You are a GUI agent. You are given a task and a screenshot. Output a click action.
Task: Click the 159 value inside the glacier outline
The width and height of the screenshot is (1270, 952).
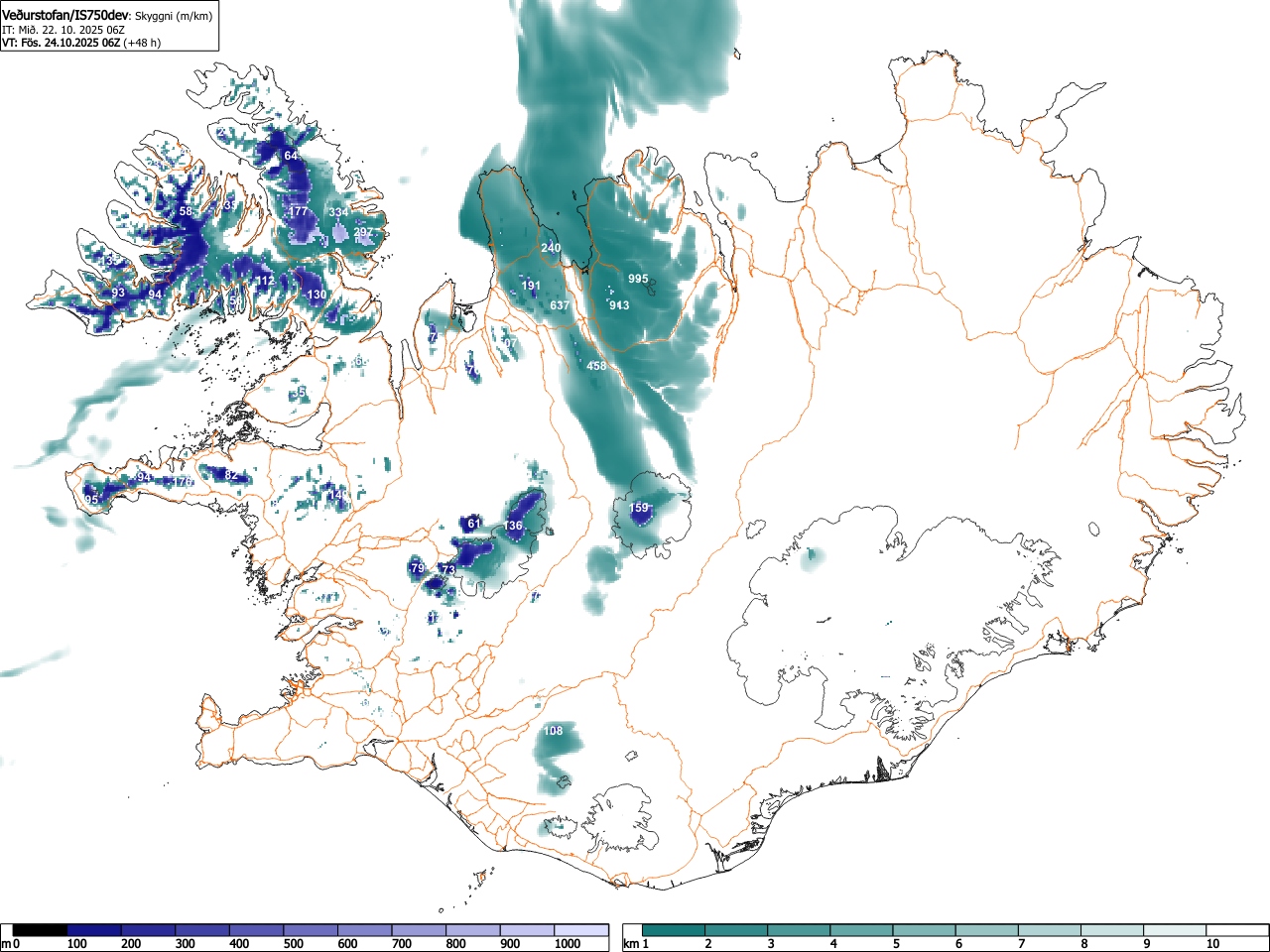click(639, 508)
